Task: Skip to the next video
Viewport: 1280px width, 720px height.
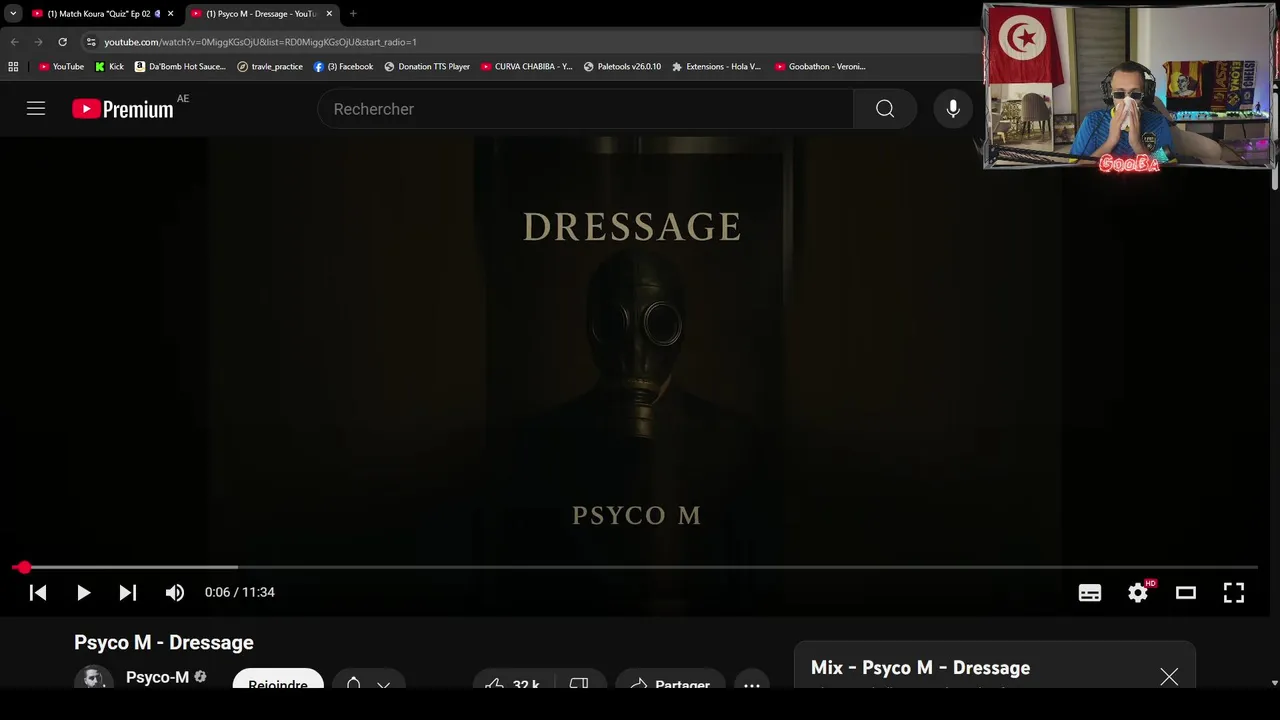Action: pos(128,593)
